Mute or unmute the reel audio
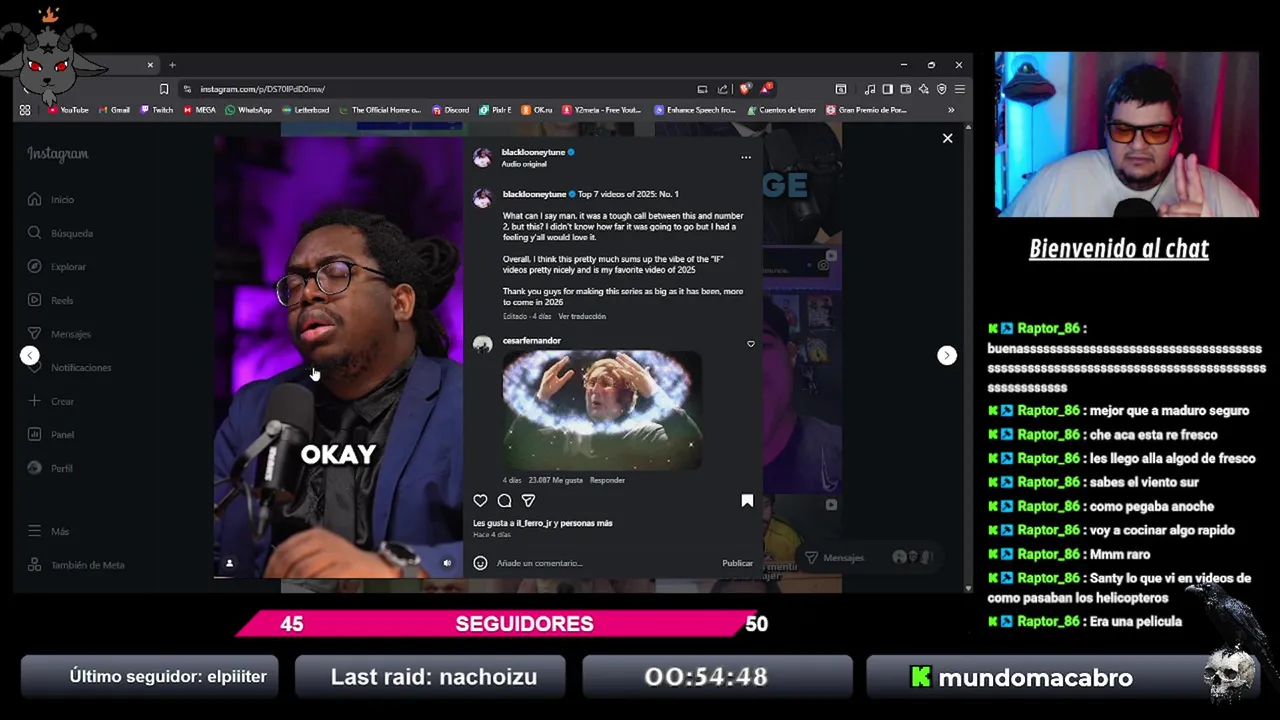The image size is (1280, 720). coord(447,563)
